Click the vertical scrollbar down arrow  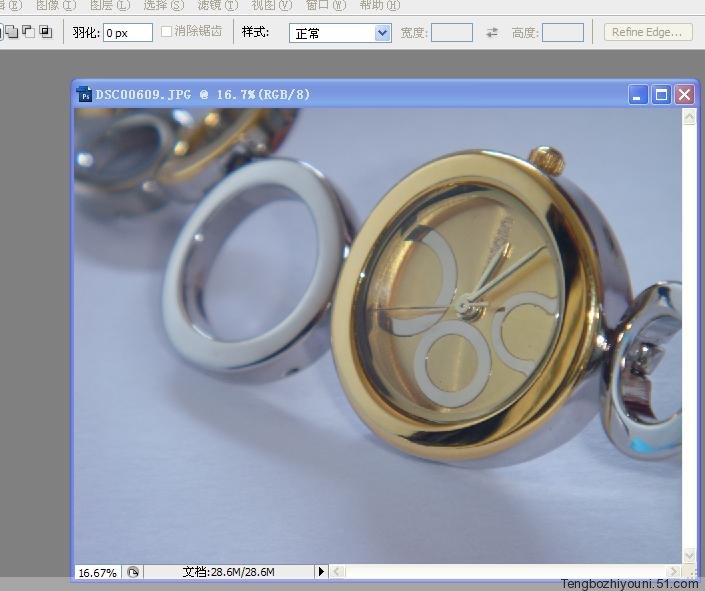689,556
